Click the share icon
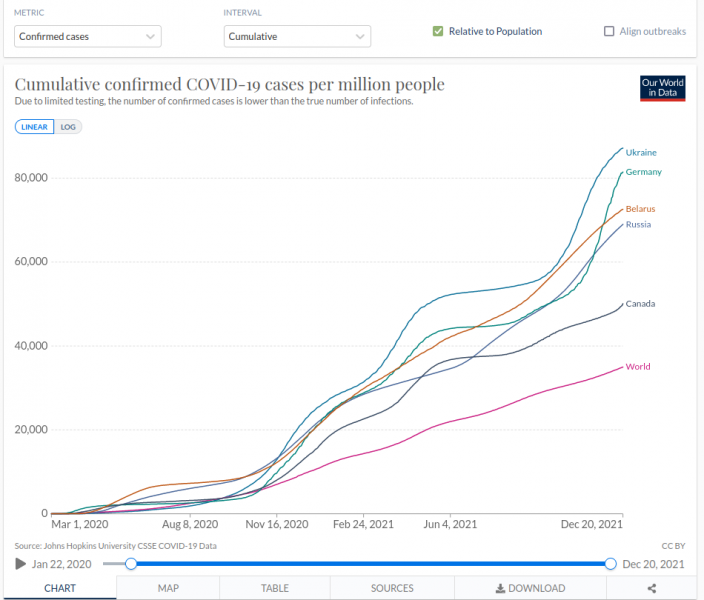 coord(651,588)
